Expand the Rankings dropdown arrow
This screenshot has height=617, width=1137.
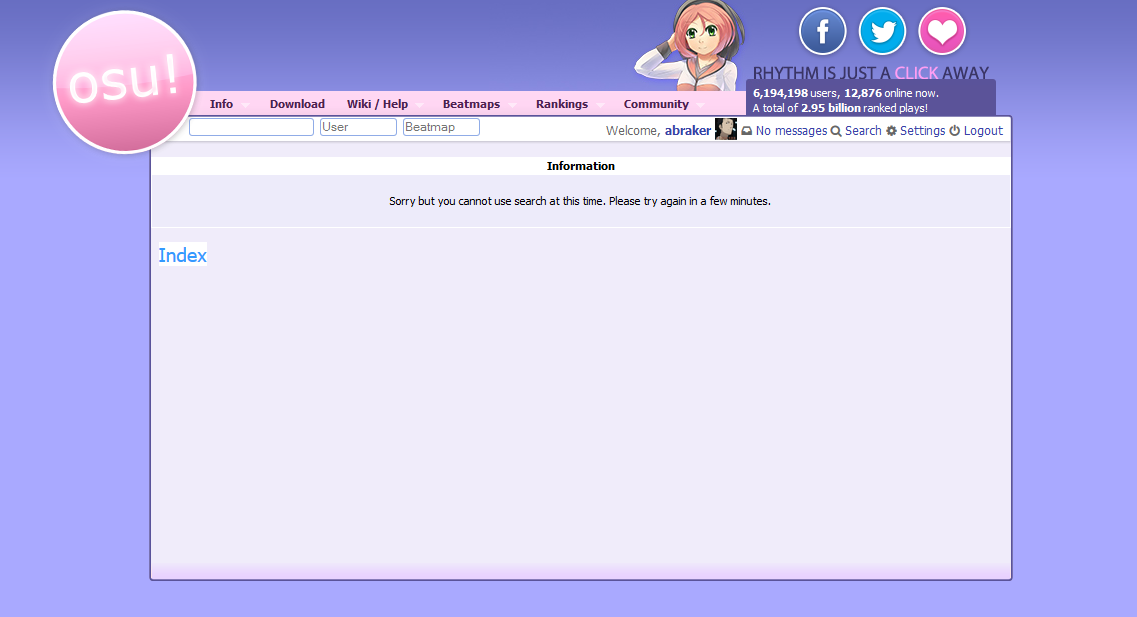(x=600, y=105)
